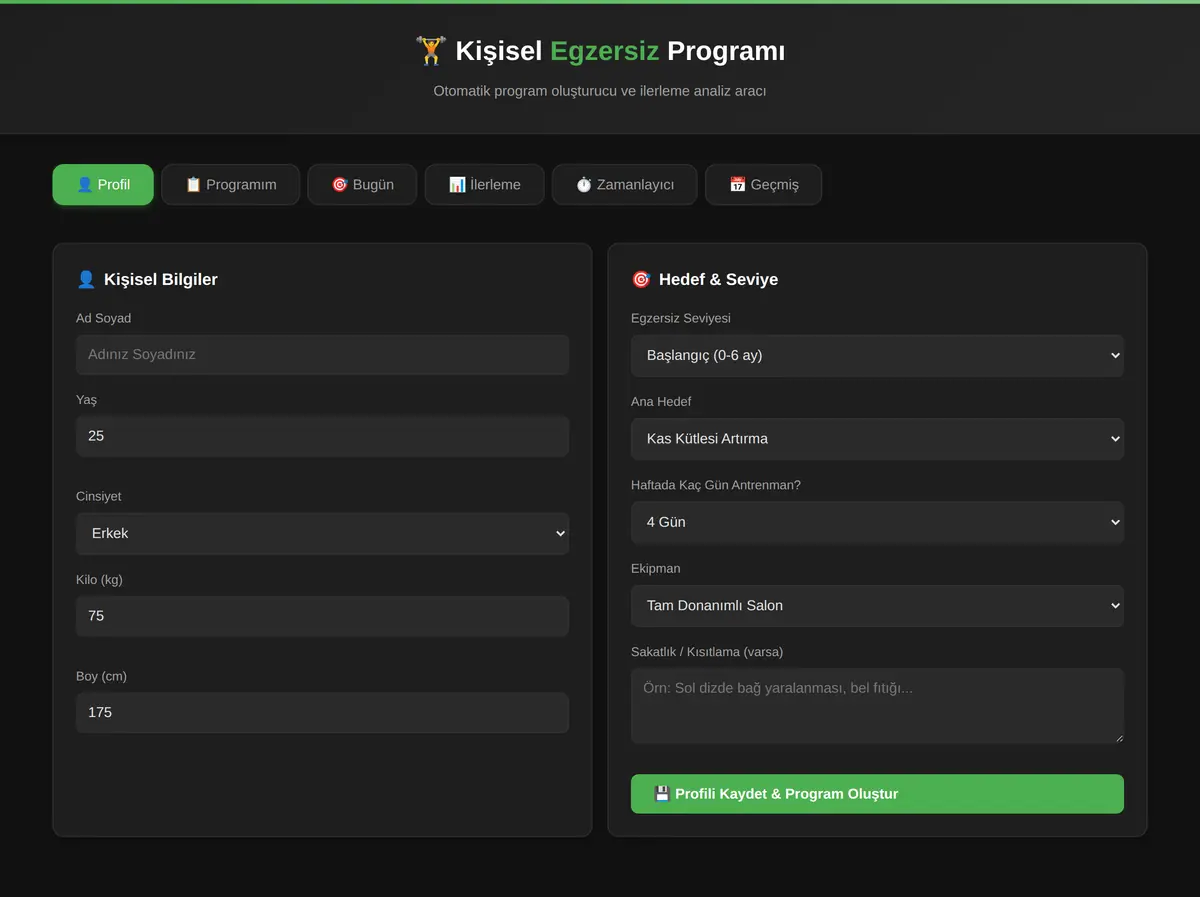The width and height of the screenshot is (1200, 897).
Task: Open the Cinsiyet dropdown
Action: point(322,534)
